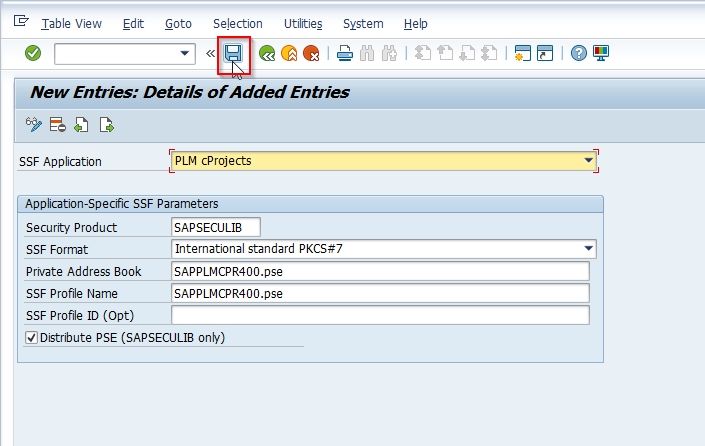The width and height of the screenshot is (705, 446).
Task: Save the entry with the floppy disk icon
Action: [233, 54]
